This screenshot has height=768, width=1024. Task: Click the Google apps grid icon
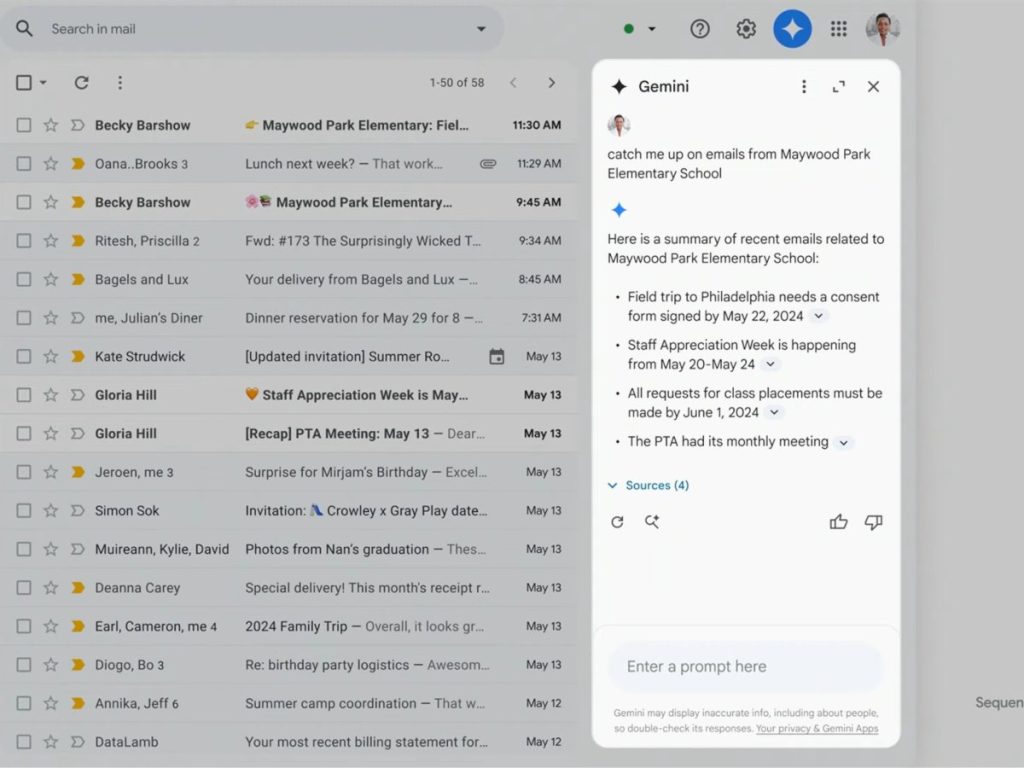tap(839, 28)
